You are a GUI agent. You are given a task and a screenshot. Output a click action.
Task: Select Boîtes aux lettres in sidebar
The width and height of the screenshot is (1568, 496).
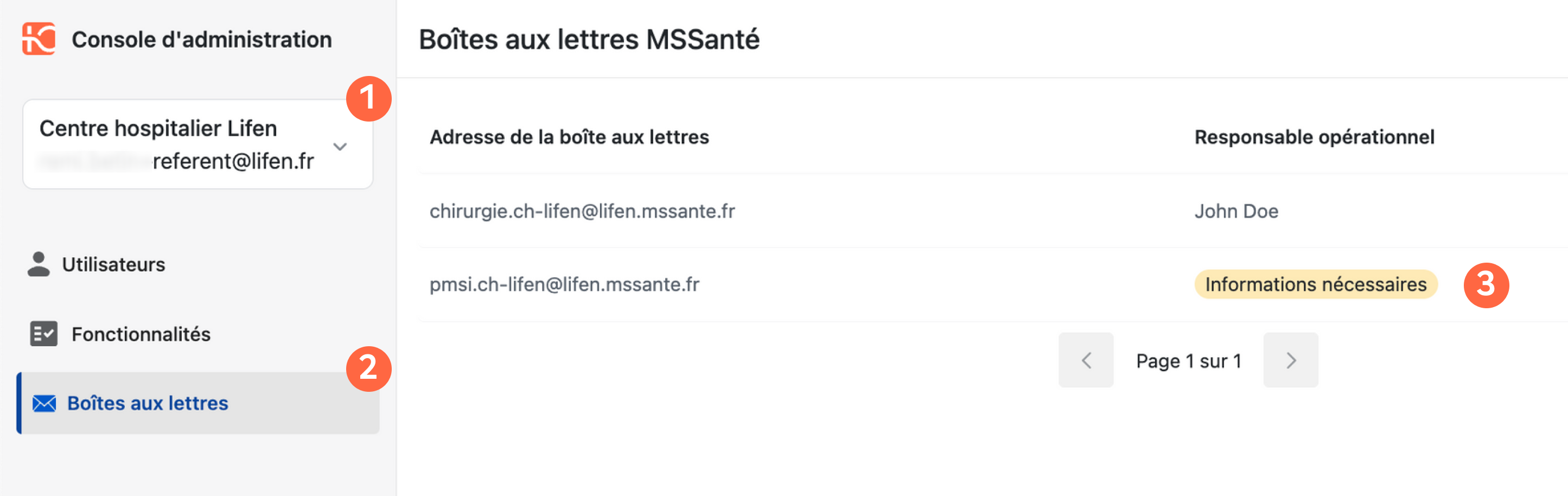pyautogui.click(x=198, y=403)
